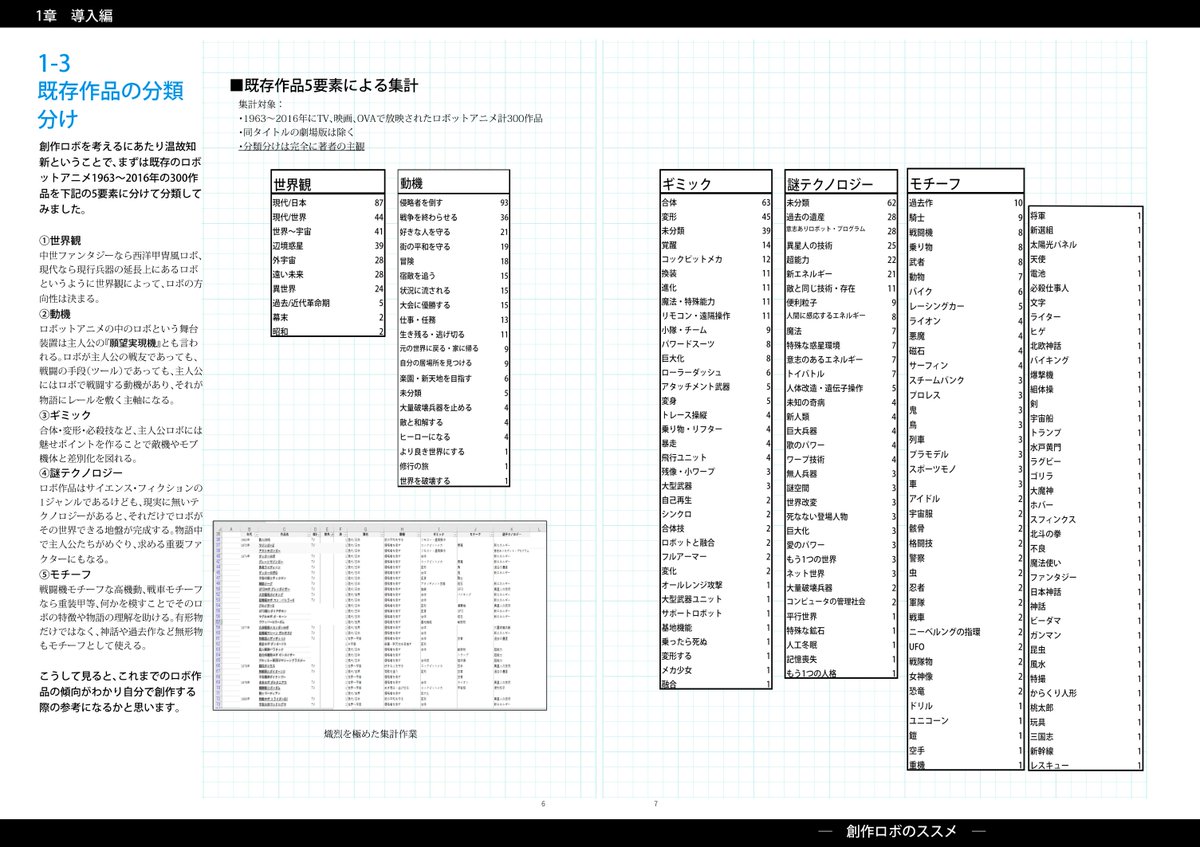The height and width of the screenshot is (847, 1200).
Task: Select the 'フルアーマー' row
Action: coord(716,556)
